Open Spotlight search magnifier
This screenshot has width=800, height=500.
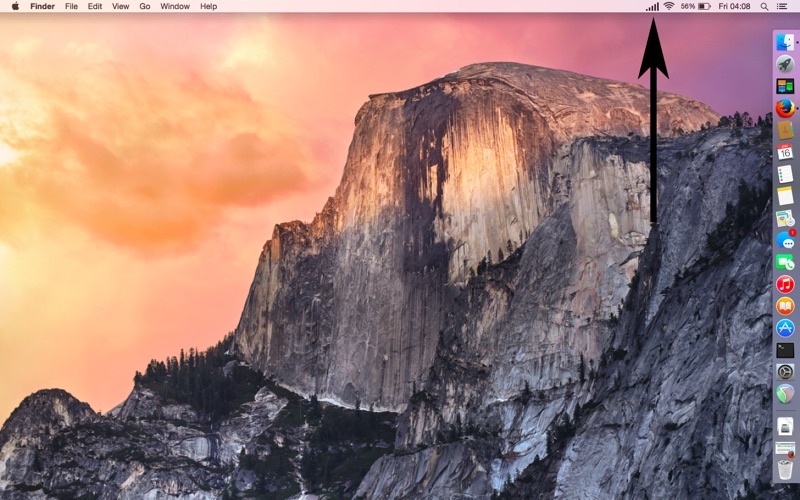pyautogui.click(x=764, y=6)
